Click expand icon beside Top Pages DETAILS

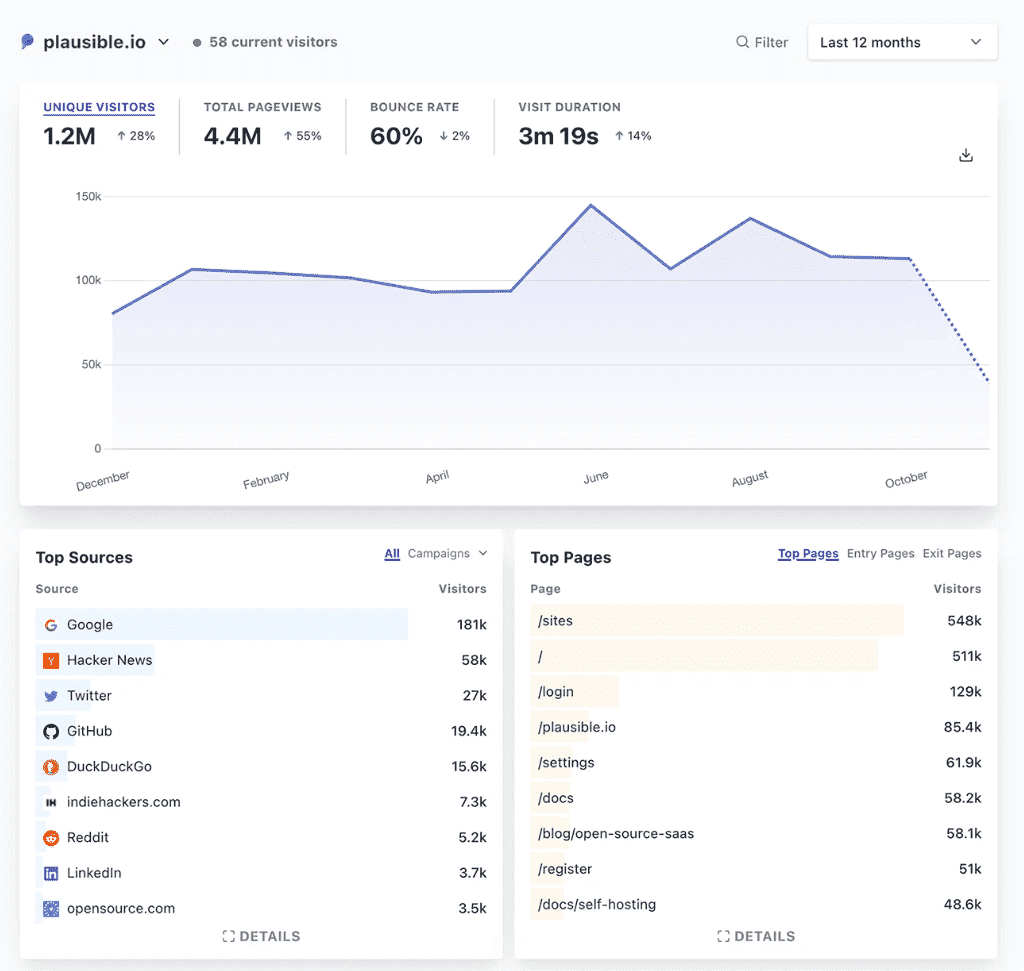point(723,936)
